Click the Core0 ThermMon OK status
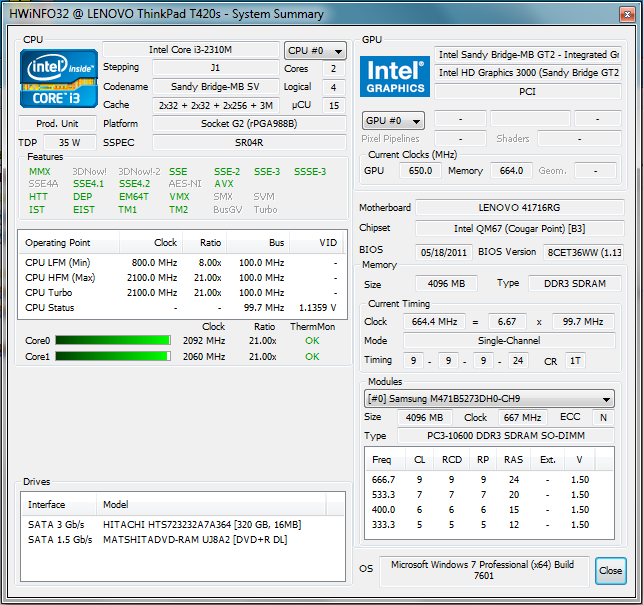 (312, 340)
